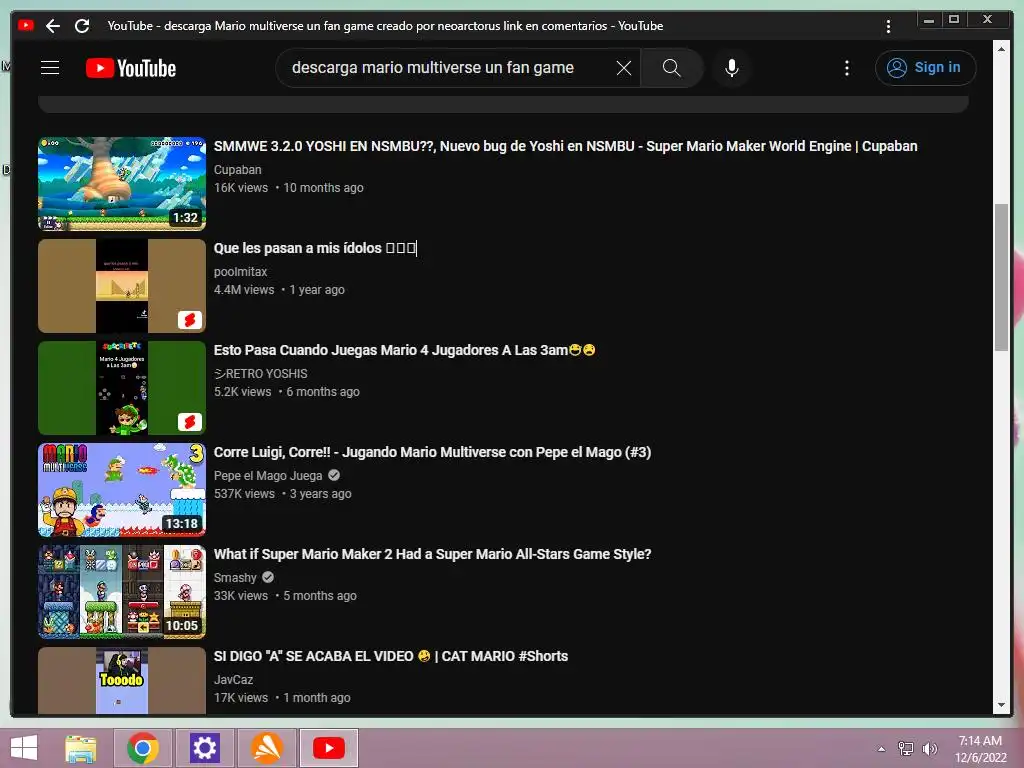The height and width of the screenshot is (768, 1024).
Task: Open the Windows Start menu
Action: [24, 748]
